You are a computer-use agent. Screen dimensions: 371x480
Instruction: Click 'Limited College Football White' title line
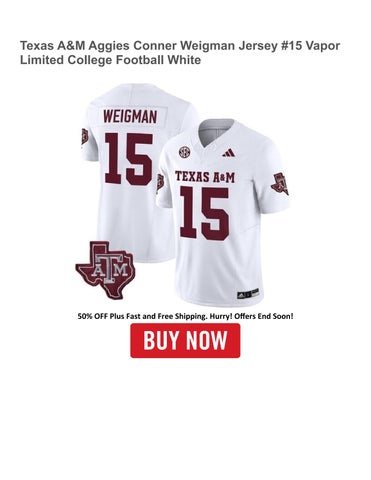pyautogui.click(x=110, y=60)
